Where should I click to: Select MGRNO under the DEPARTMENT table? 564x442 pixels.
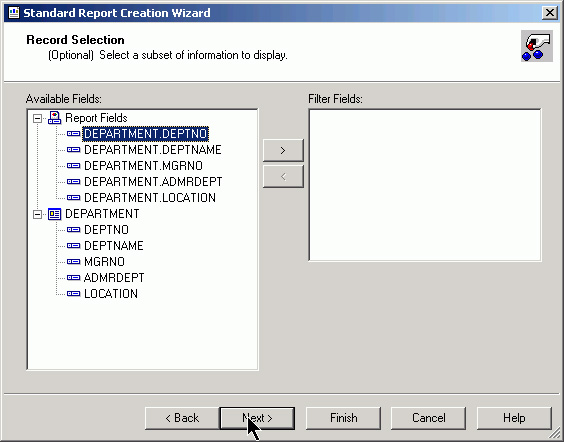104,262
